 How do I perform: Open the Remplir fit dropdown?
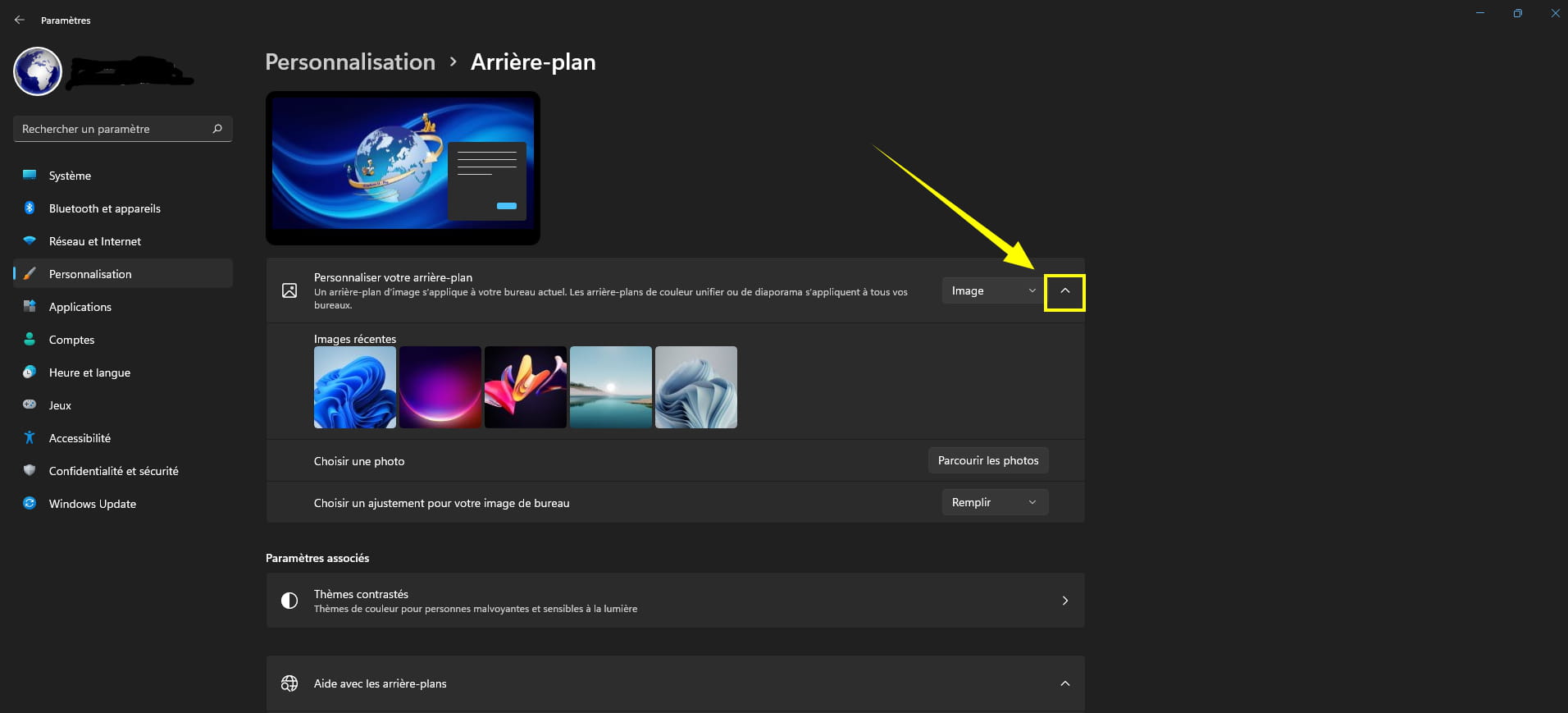(994, 502)
